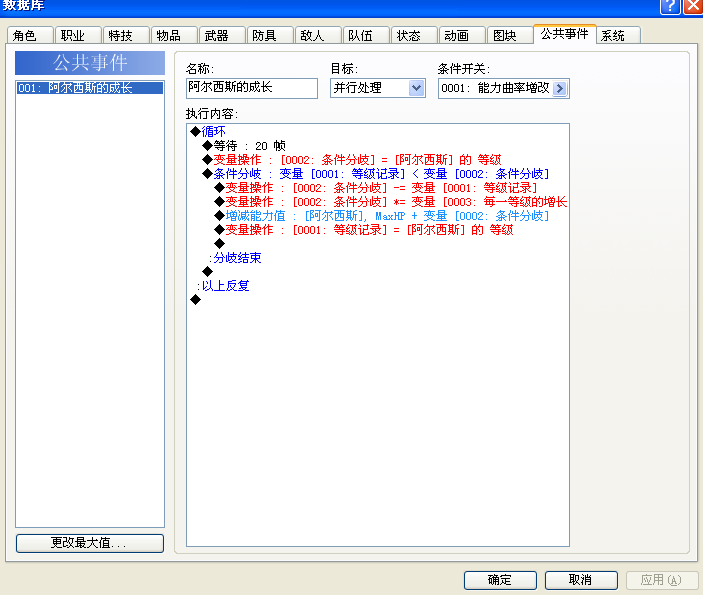703x595 pixels.
Task: Go to the 图块 tab
Action: coord(510,35)
